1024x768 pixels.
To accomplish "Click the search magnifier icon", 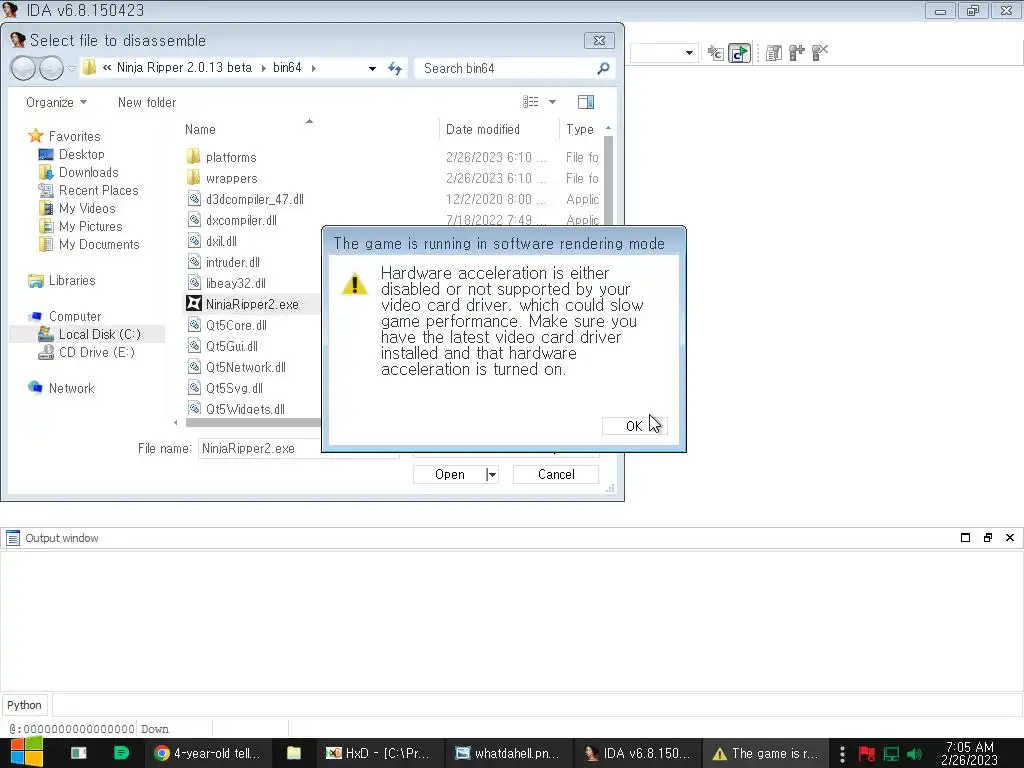I will click(x=603, y=68).
